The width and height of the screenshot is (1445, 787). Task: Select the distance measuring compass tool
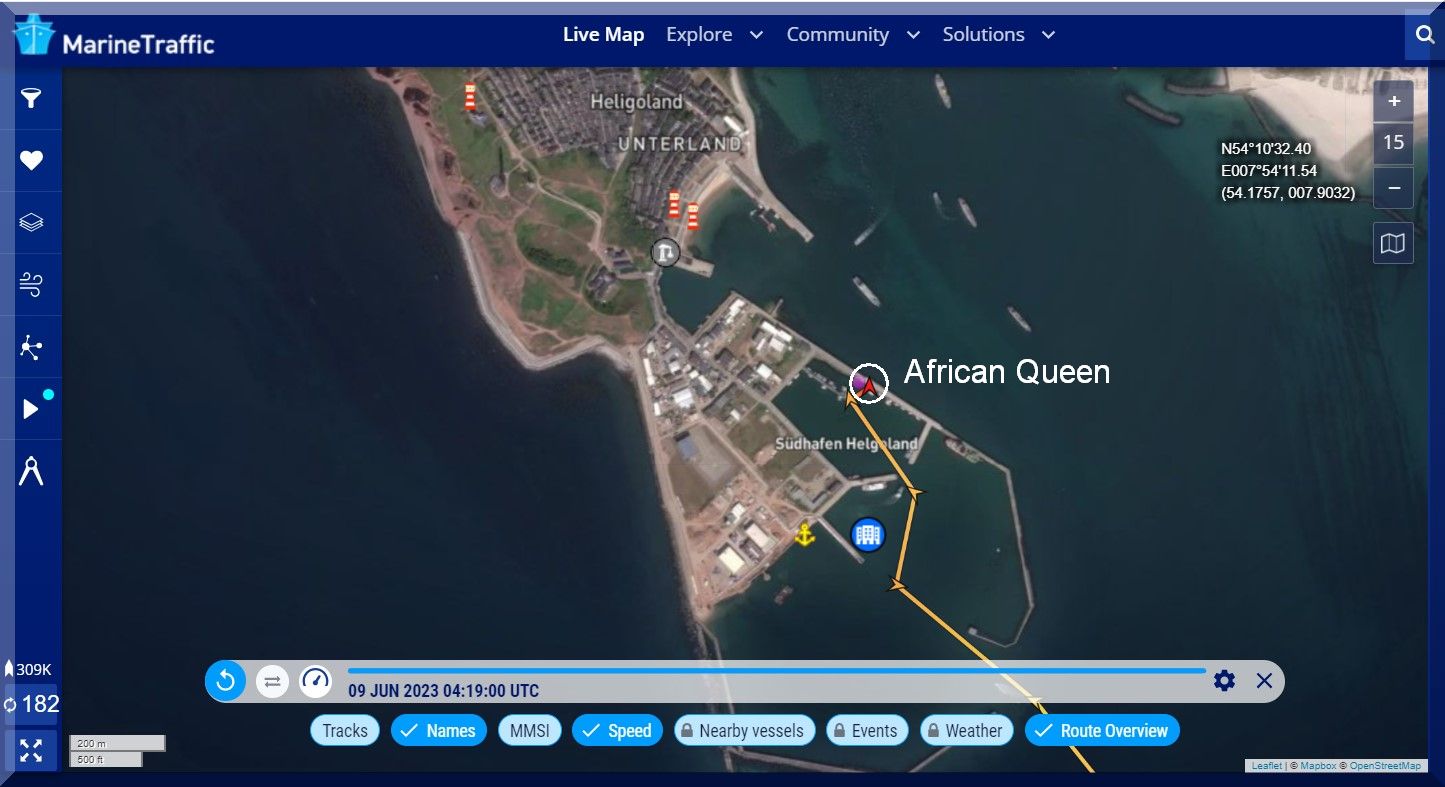click(x=31, y=471)
